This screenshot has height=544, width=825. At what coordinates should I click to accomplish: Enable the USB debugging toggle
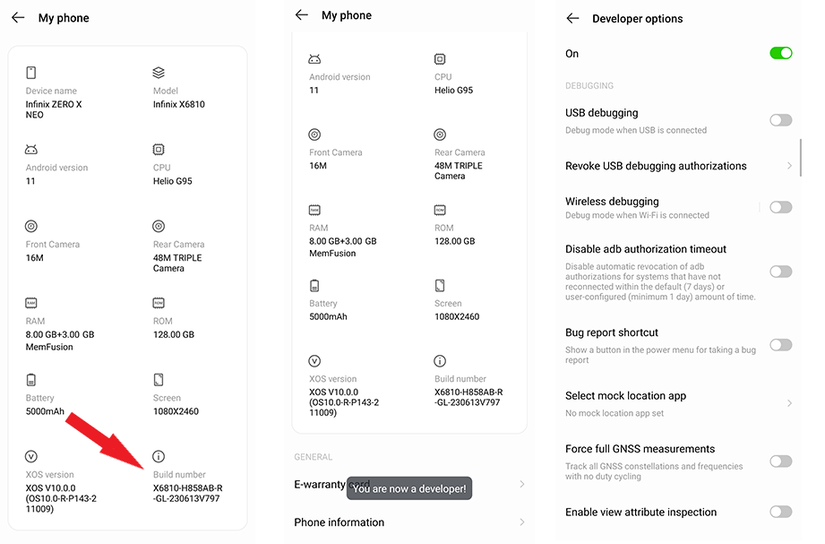(x=781, y=120)
